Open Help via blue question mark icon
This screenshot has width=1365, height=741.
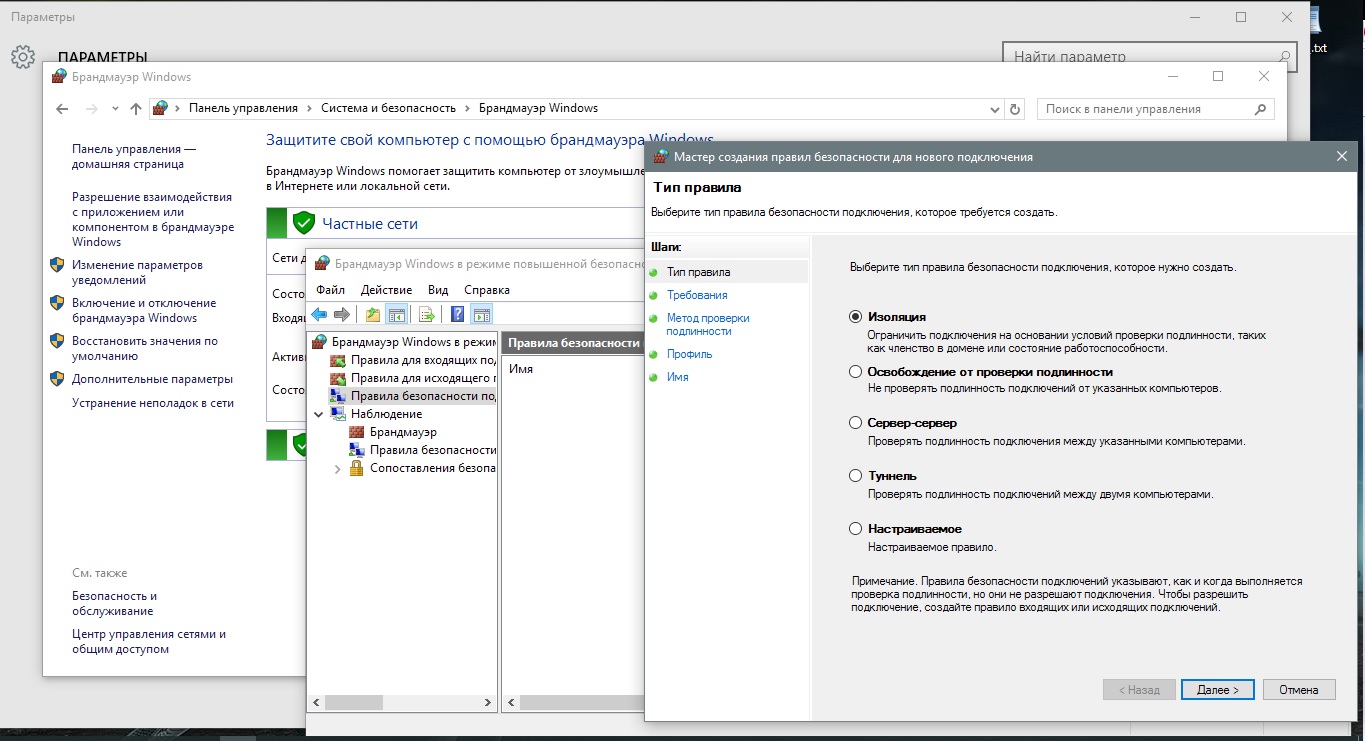(x=457, y=314)
